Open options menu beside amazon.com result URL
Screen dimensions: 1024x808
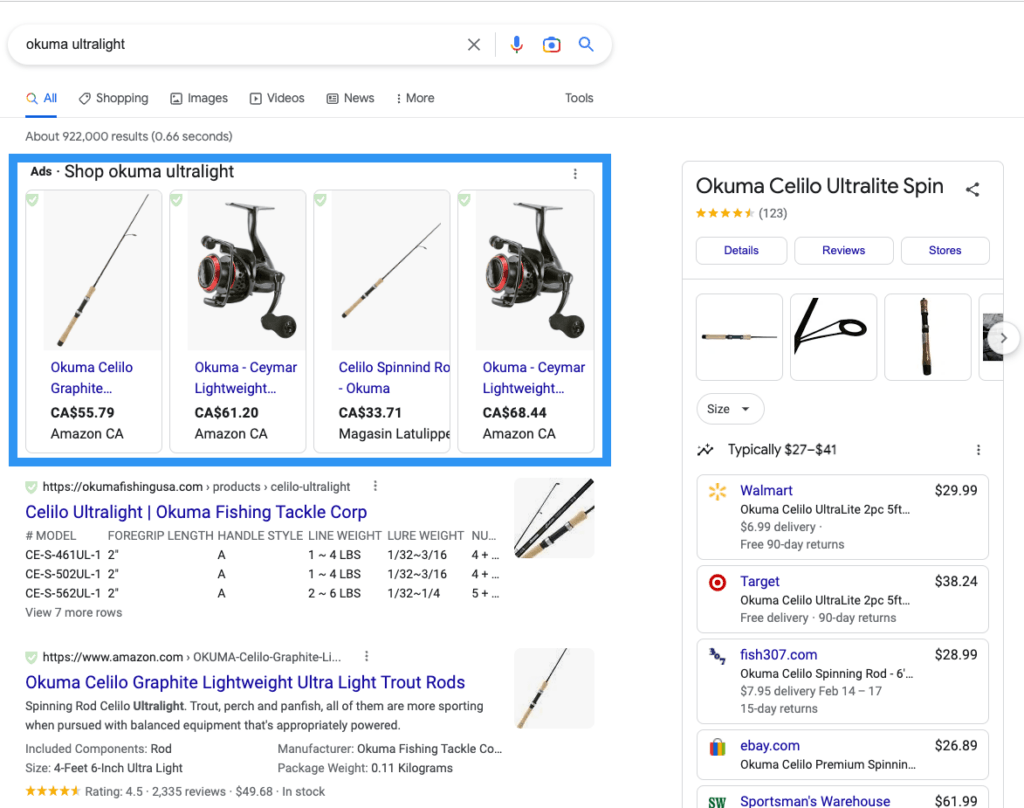click(366, 656)
